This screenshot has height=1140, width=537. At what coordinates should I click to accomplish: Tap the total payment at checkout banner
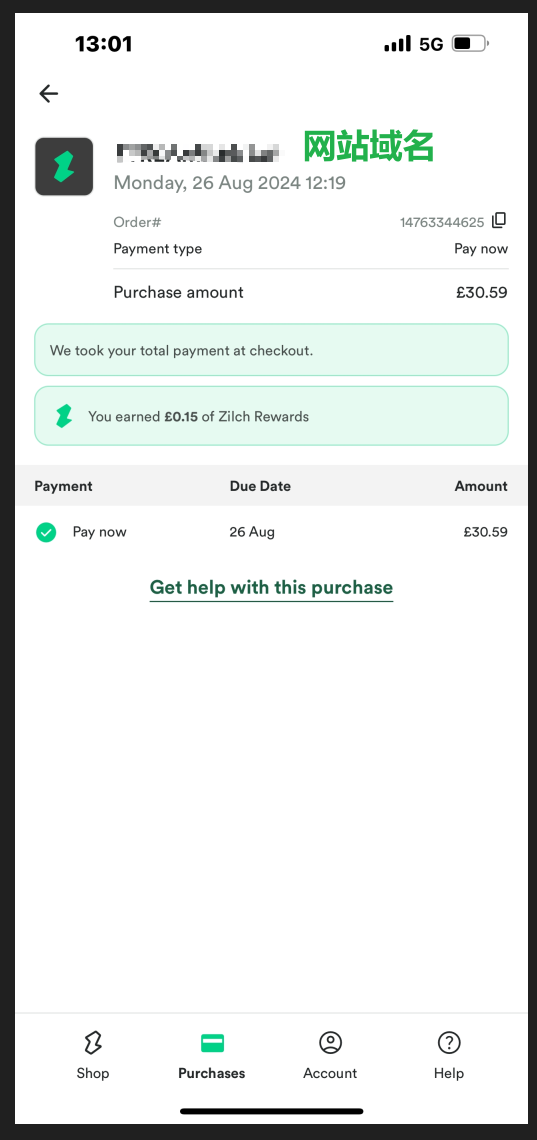271,350
